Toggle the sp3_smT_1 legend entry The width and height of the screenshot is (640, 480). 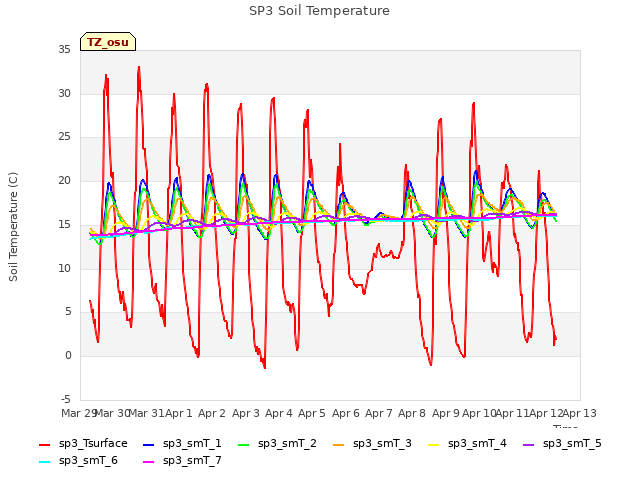(182, 444)
